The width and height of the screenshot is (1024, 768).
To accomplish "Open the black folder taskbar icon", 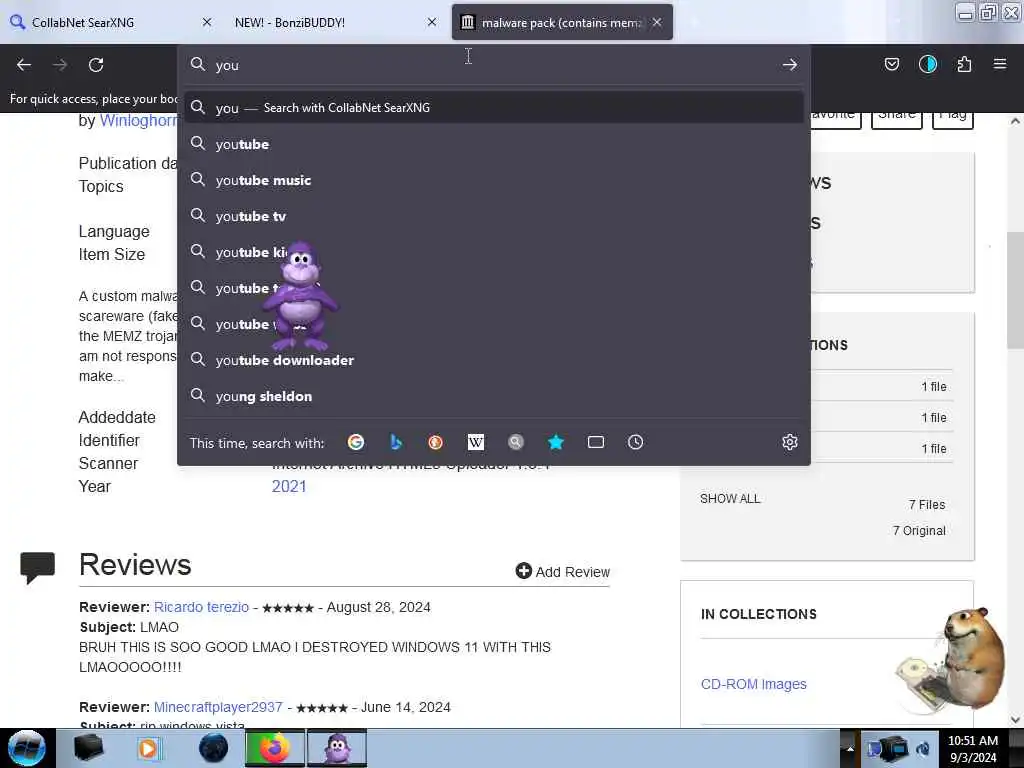I will click(x=88, y=748).
